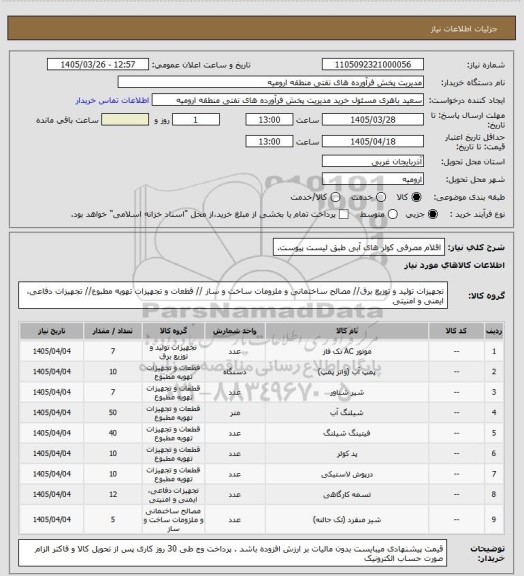Select the پمپ آب (واتر پمپ) item
Image resolution: width=524 pixels, height=576 pixels.
347,372
